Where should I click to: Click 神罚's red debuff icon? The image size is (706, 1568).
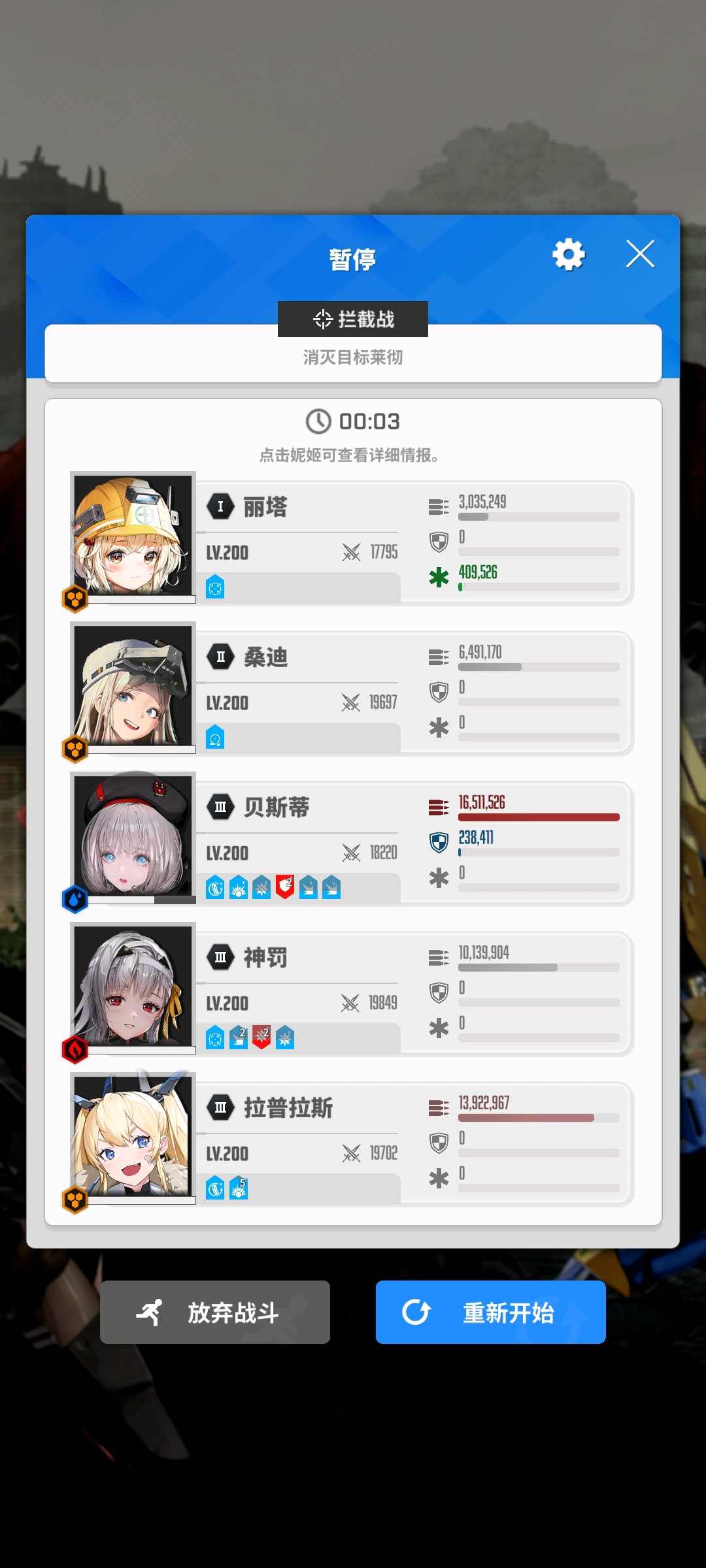pyautogui.click(x=261, y=1037)
